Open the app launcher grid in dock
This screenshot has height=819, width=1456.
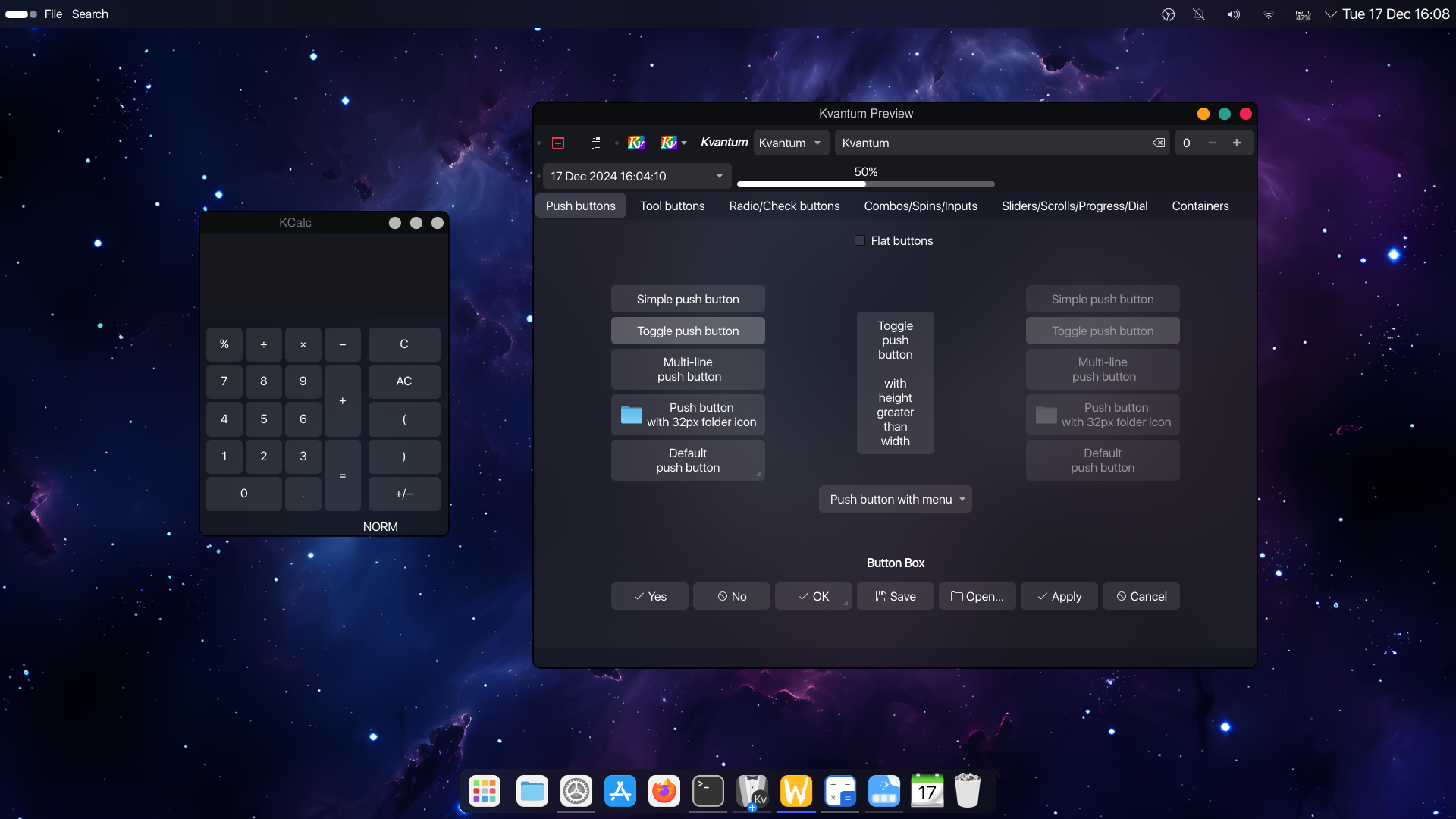tap(484, 791)
